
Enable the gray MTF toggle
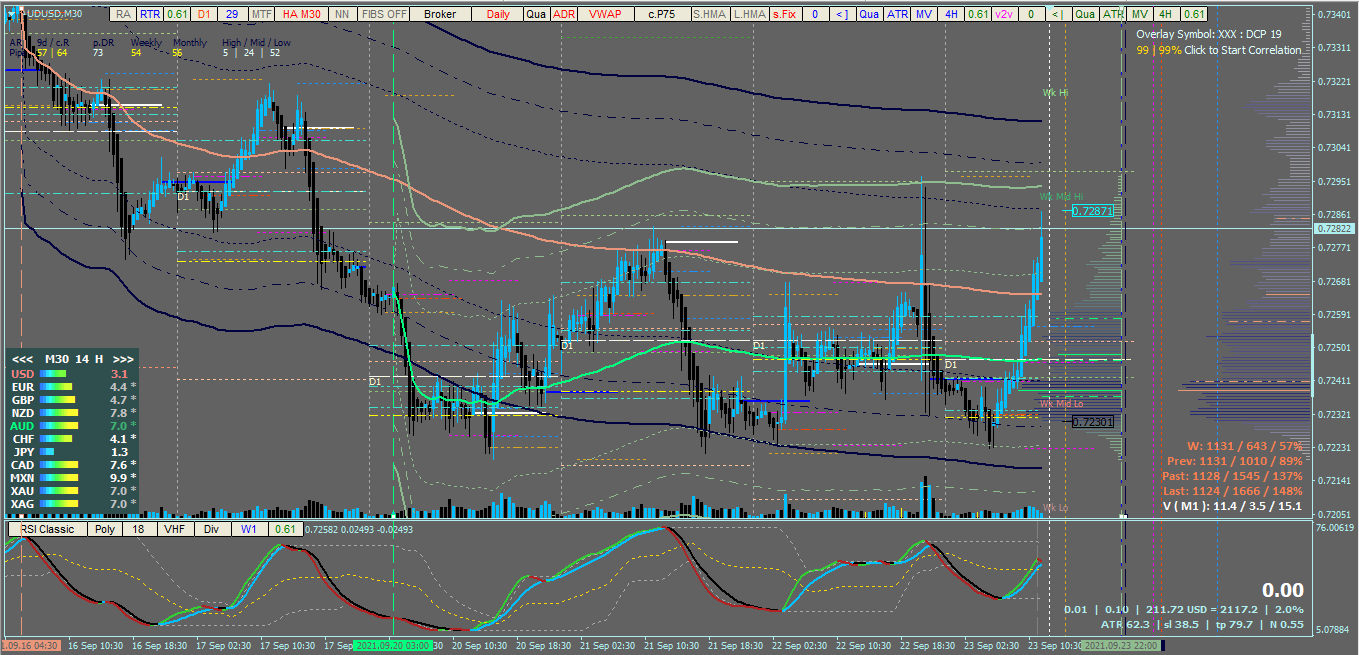(x=261, y=14)
